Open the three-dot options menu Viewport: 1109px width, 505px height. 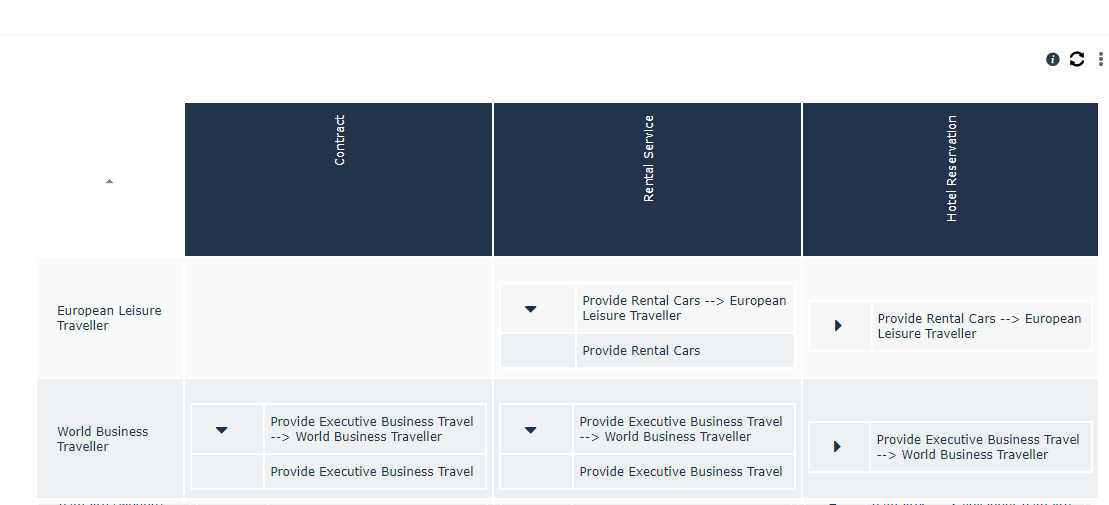(x=1100, y=59)
